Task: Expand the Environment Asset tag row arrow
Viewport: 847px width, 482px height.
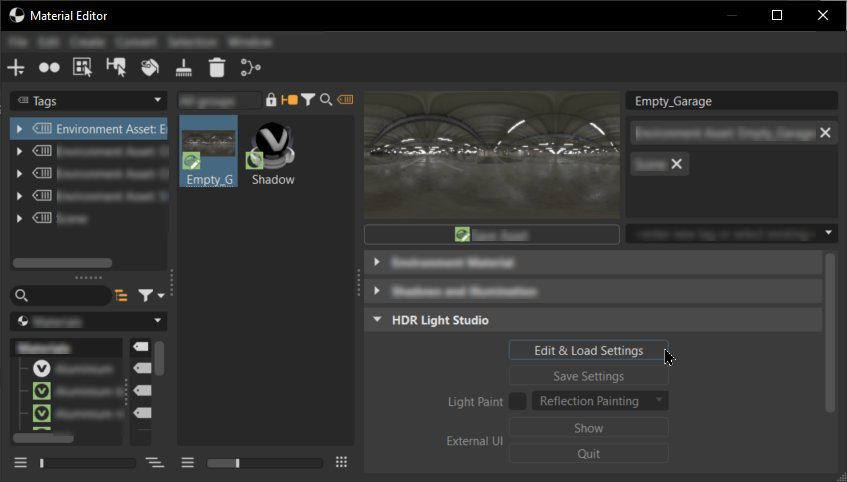Action: (x=19, y=129)
